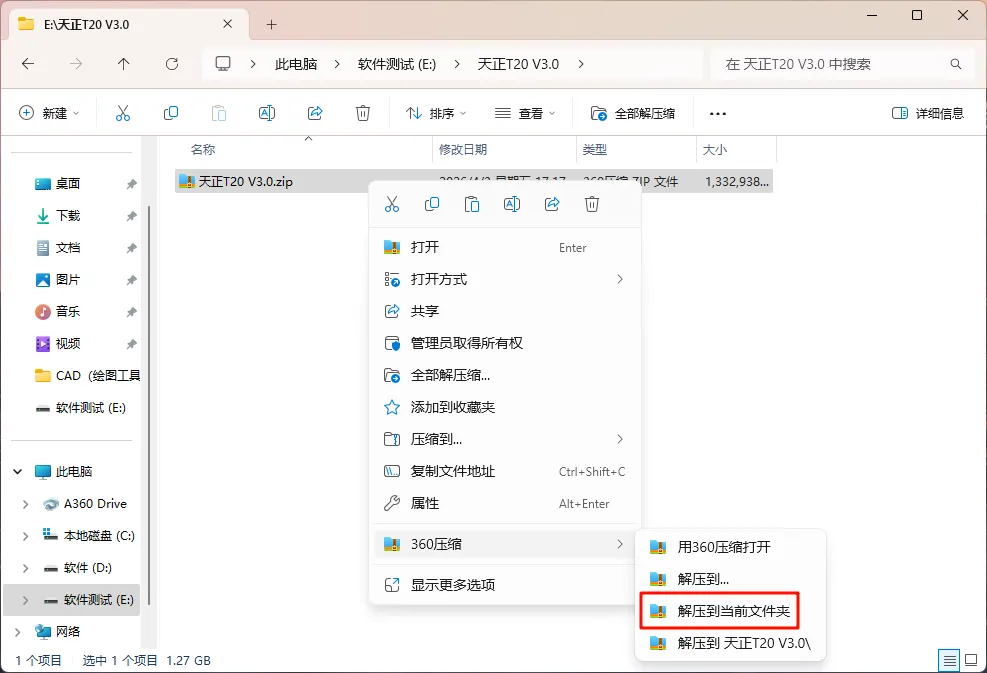The image size is (987, 673).
Task: Open the 压缩到... submenu
Action: pos(505,439)
